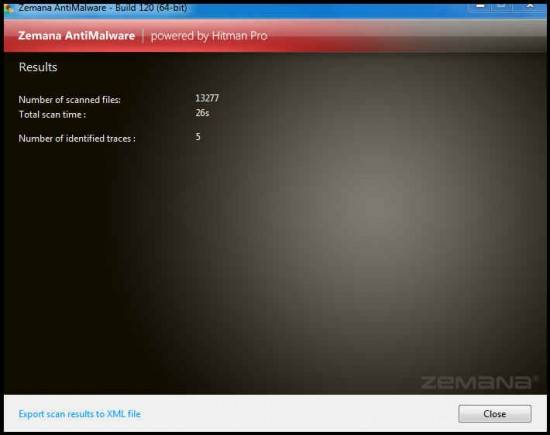Click the Results heading
Image resolution: width=550 pixels, height=435 pixels.
tap(38, 67)
